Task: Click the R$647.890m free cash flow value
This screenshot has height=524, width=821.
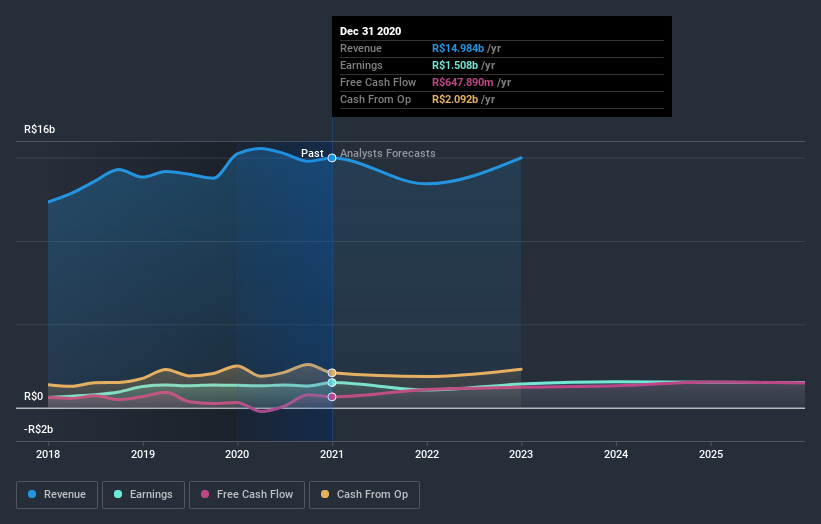Action: (463, 82)
